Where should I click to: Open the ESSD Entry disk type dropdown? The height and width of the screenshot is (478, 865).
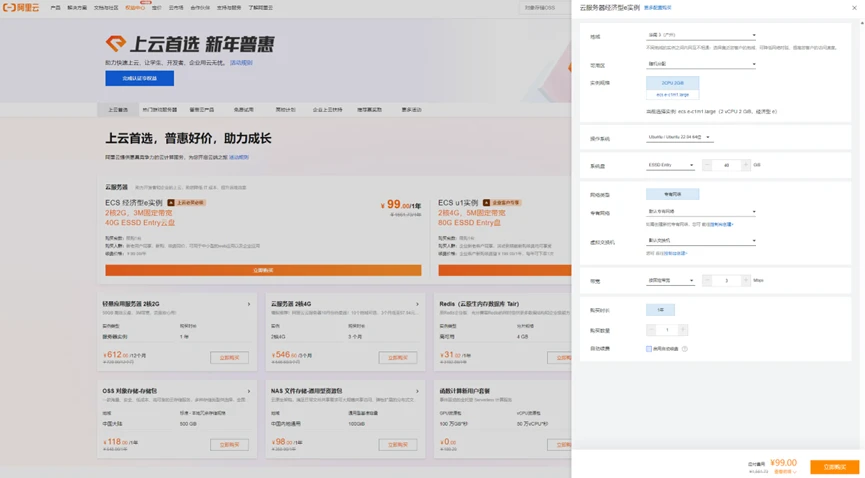pyautogui.click(x=670, y=165)
